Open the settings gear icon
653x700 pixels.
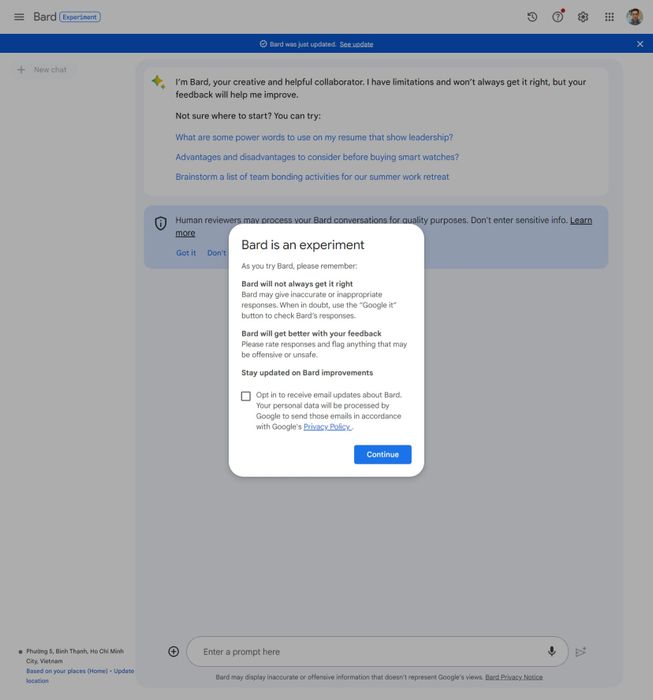coord(583,17)
